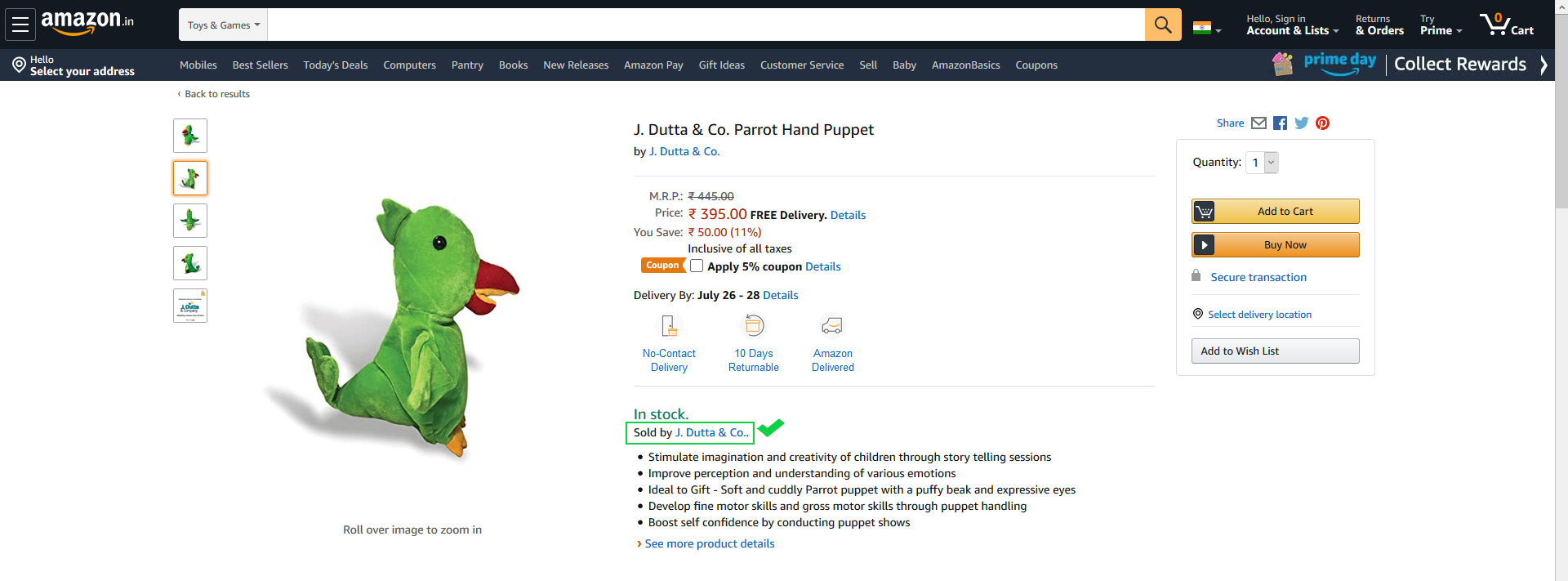Click the No-Contact Delivery icon
This screenshot has width=1568, height=581.
pos(669,326)
